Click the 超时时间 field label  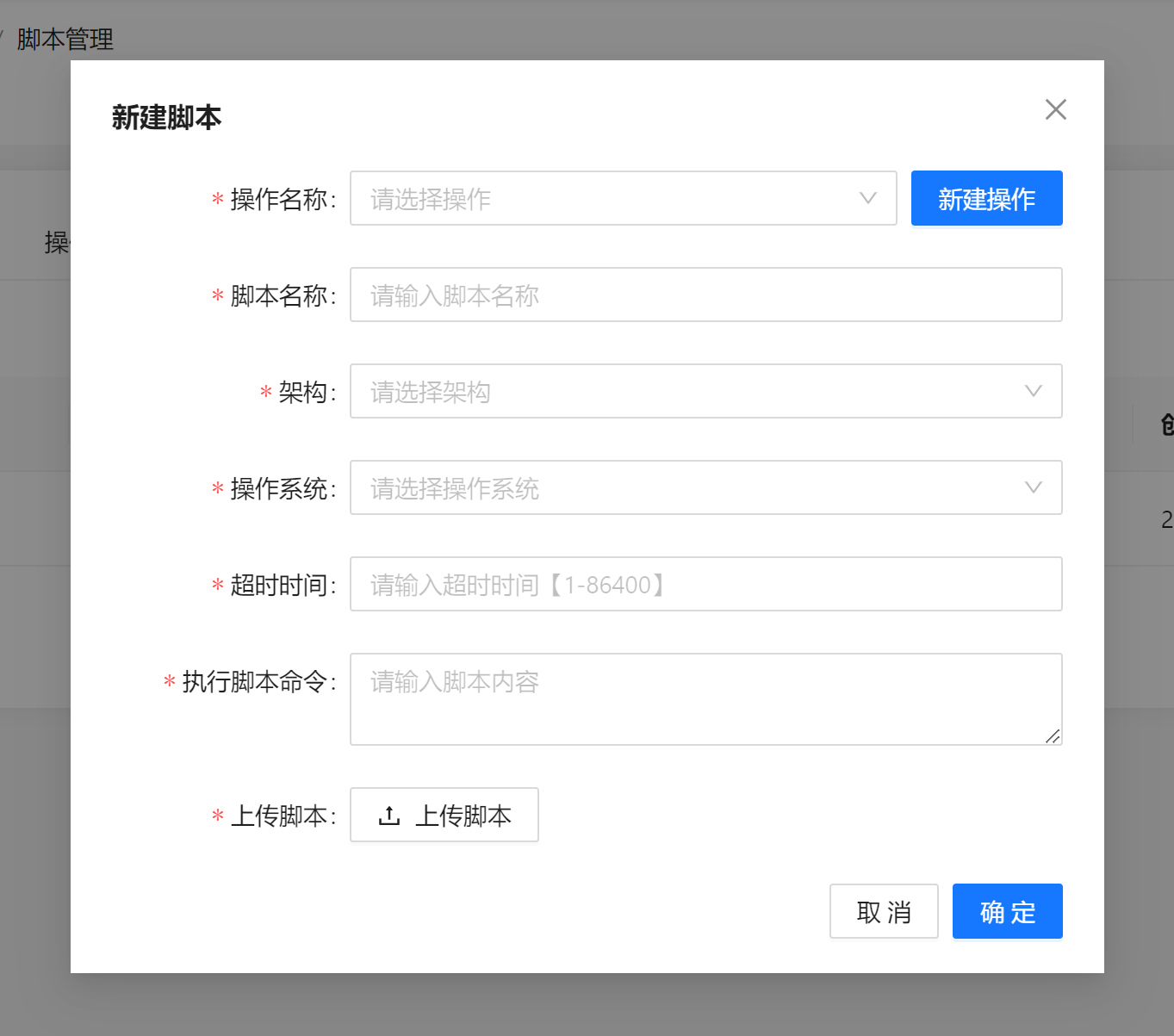279,586
